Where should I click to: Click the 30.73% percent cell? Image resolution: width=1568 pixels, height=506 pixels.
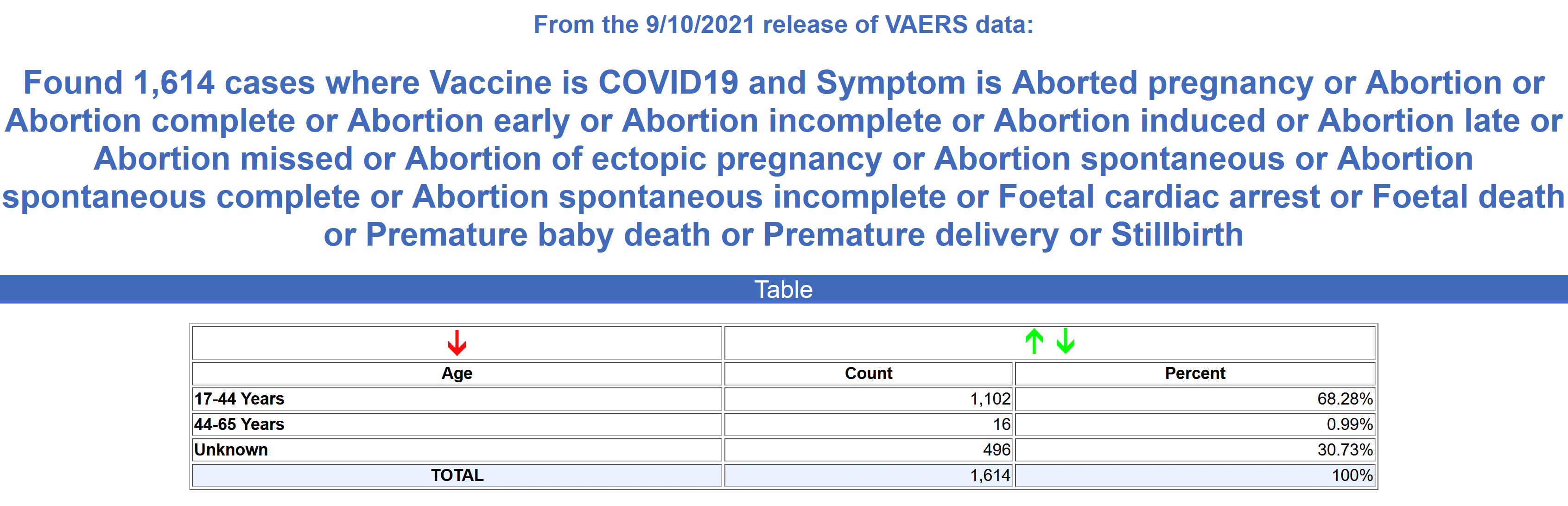[x=1345, y=450]
